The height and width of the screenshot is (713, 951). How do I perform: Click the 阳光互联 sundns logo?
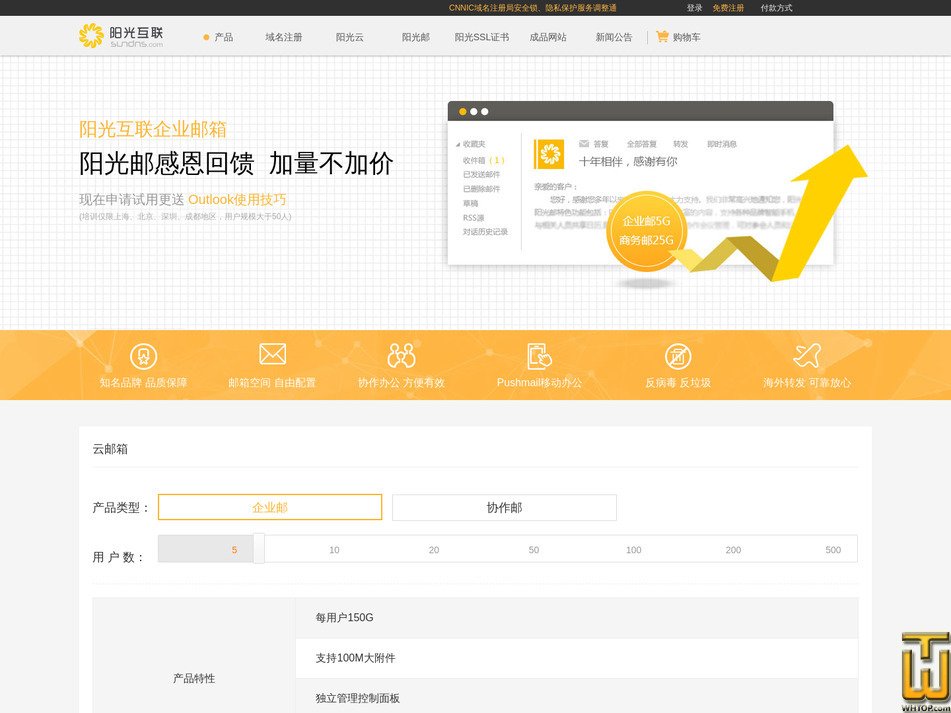tap(121, 36)
